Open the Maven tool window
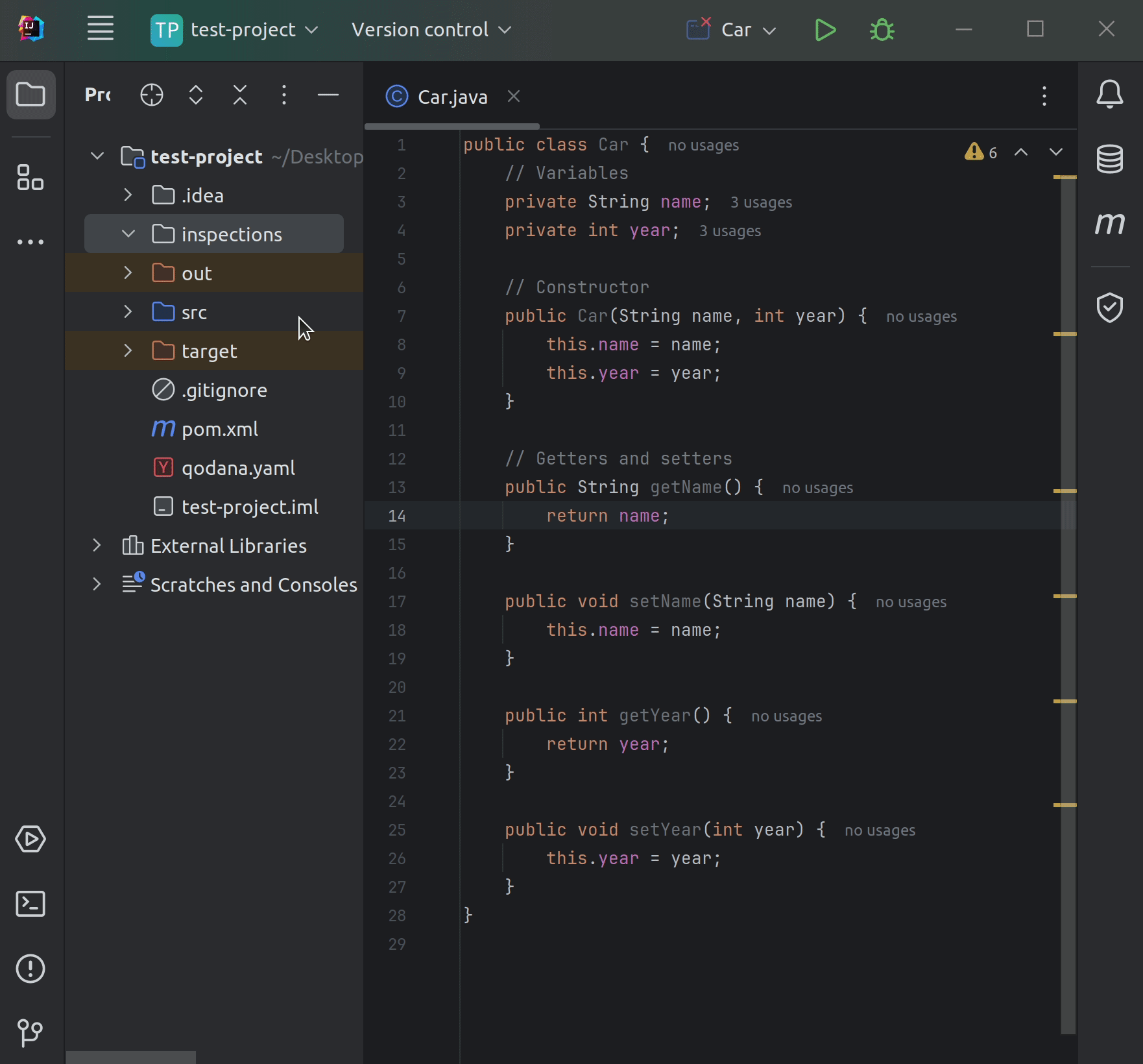 [1111, 224]
